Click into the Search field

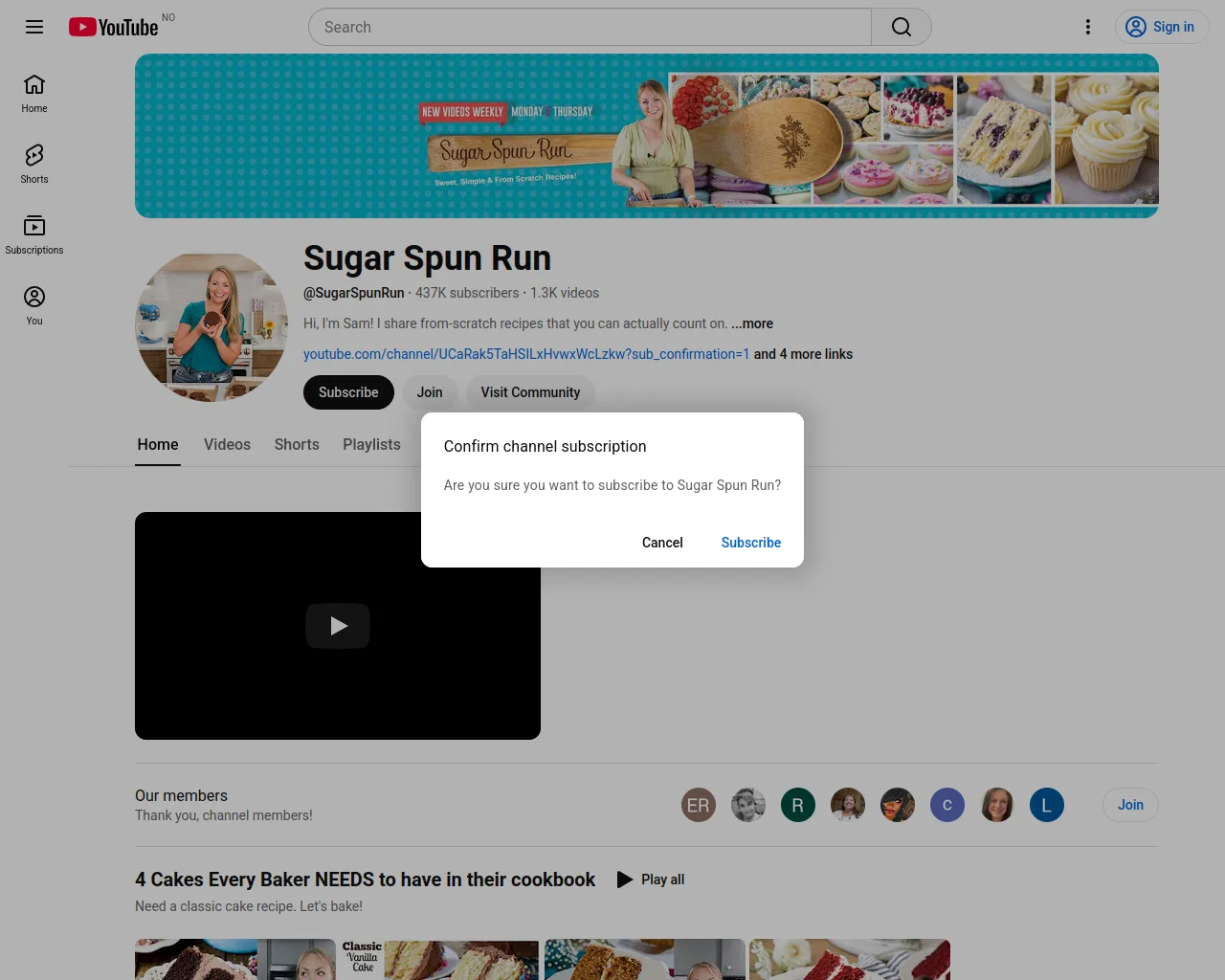[x=590, y=27]
